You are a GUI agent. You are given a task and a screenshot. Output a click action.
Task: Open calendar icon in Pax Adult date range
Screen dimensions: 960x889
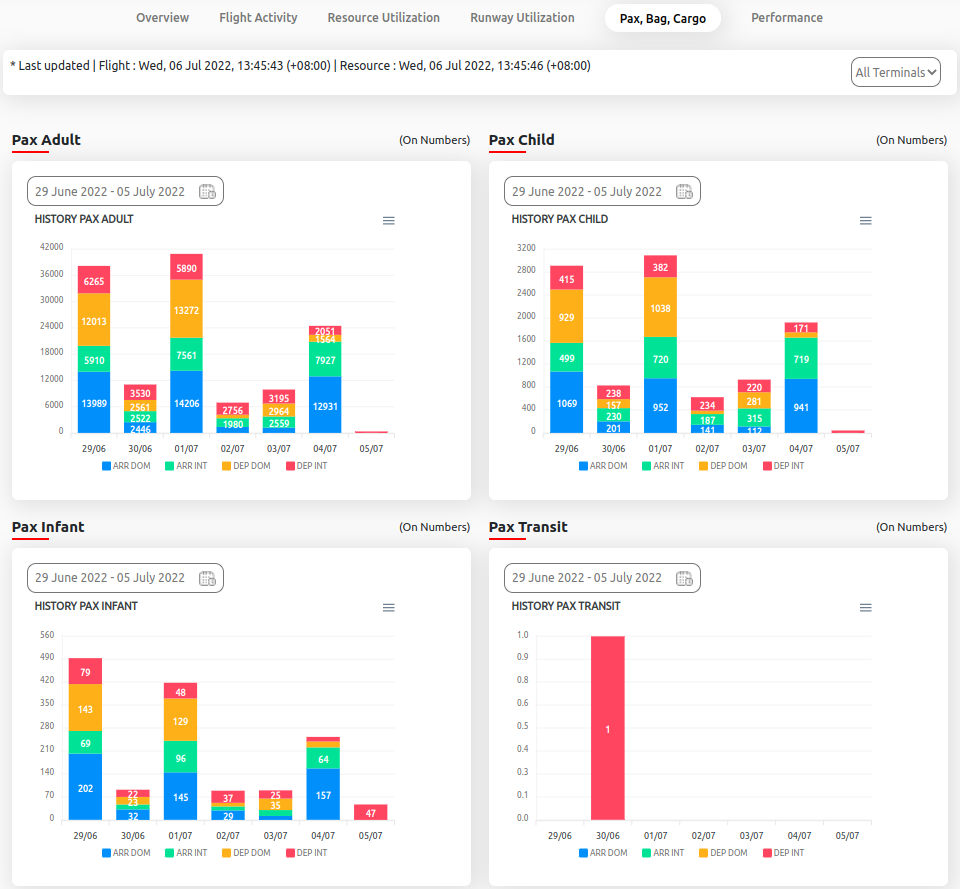208,192
